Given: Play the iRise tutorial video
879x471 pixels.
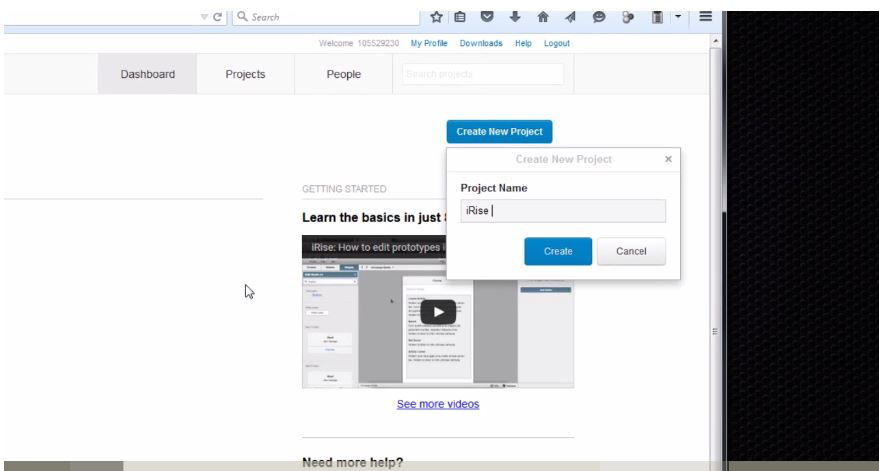Looking at the screenshot, I should (x=438, y=312).
